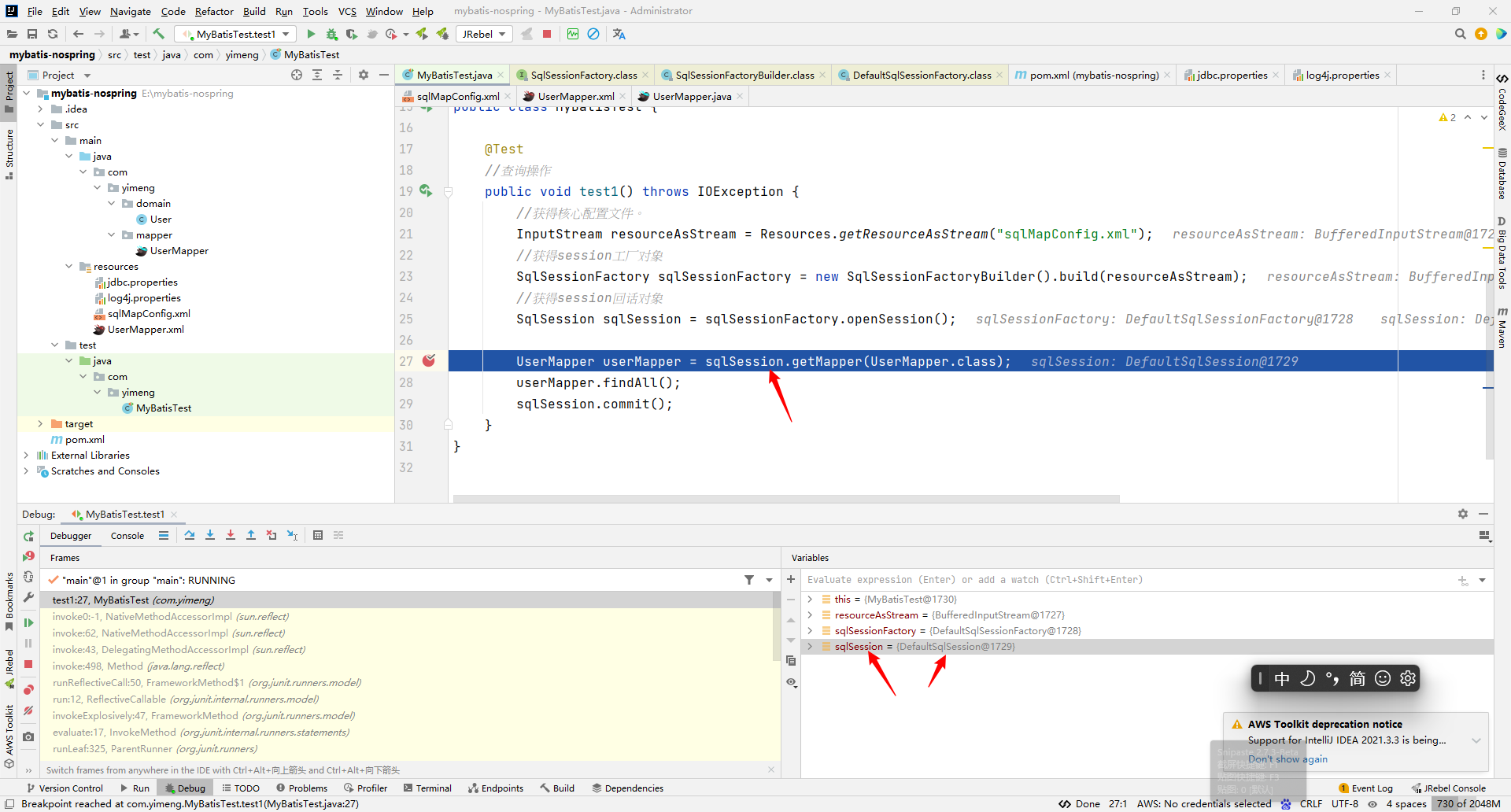
Task: Click the Resume Program icon in the debug sidebar
Action: [x=28, y=622]
